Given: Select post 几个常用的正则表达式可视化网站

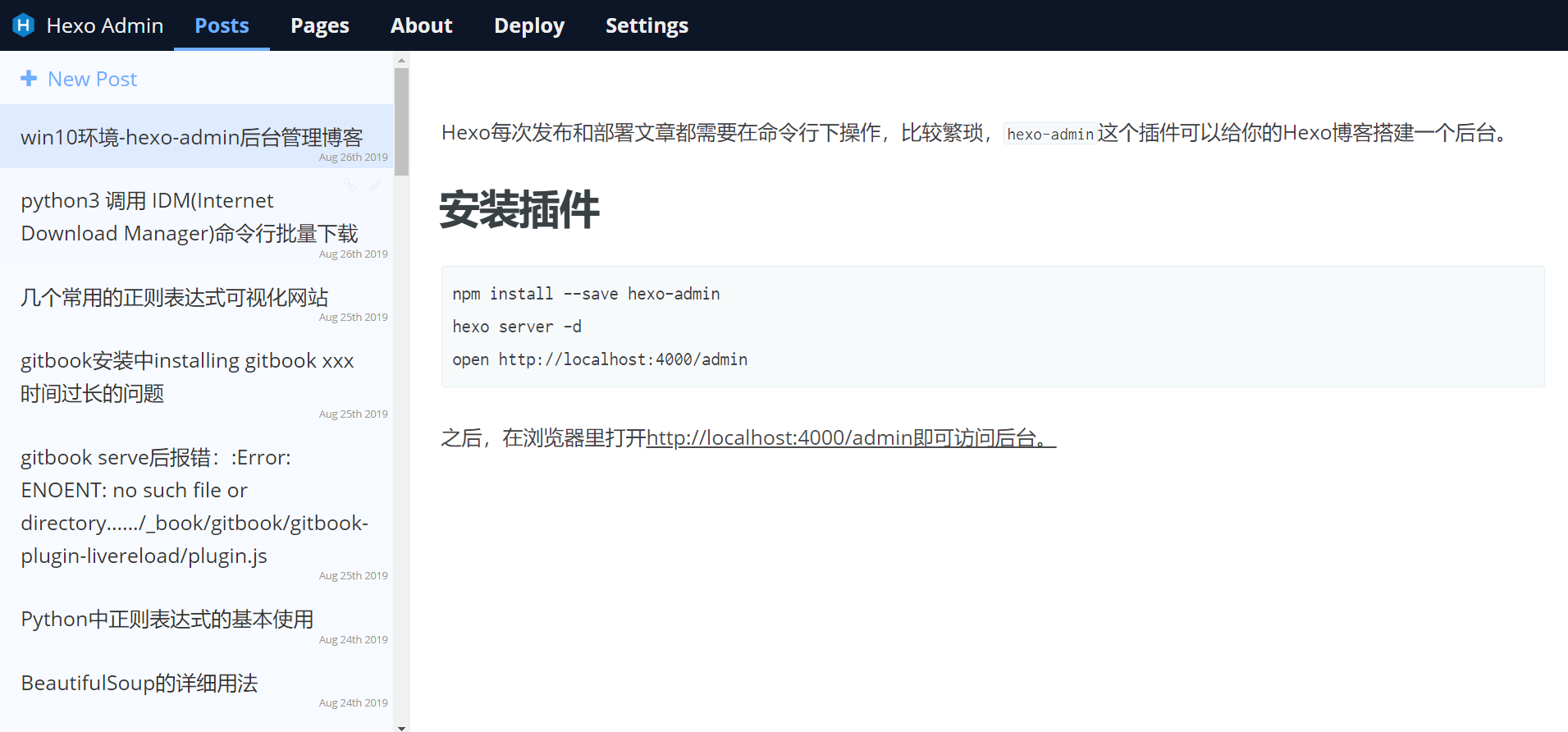Looking at the screenshot, I should coord(197,297).
